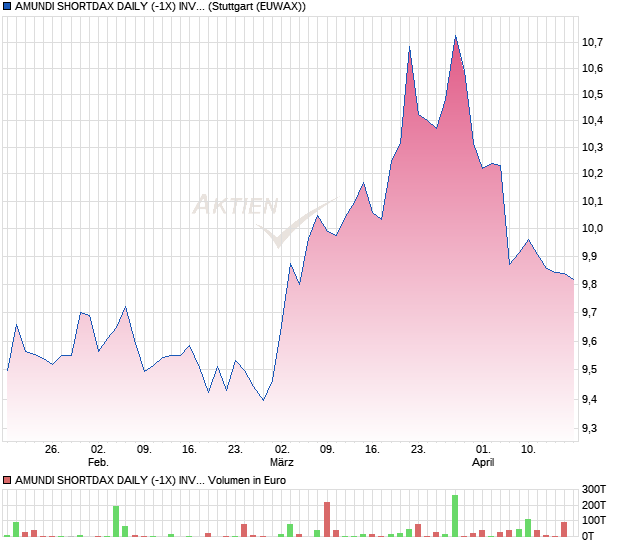Click the 10,5 price axis label

coord(592,94)
